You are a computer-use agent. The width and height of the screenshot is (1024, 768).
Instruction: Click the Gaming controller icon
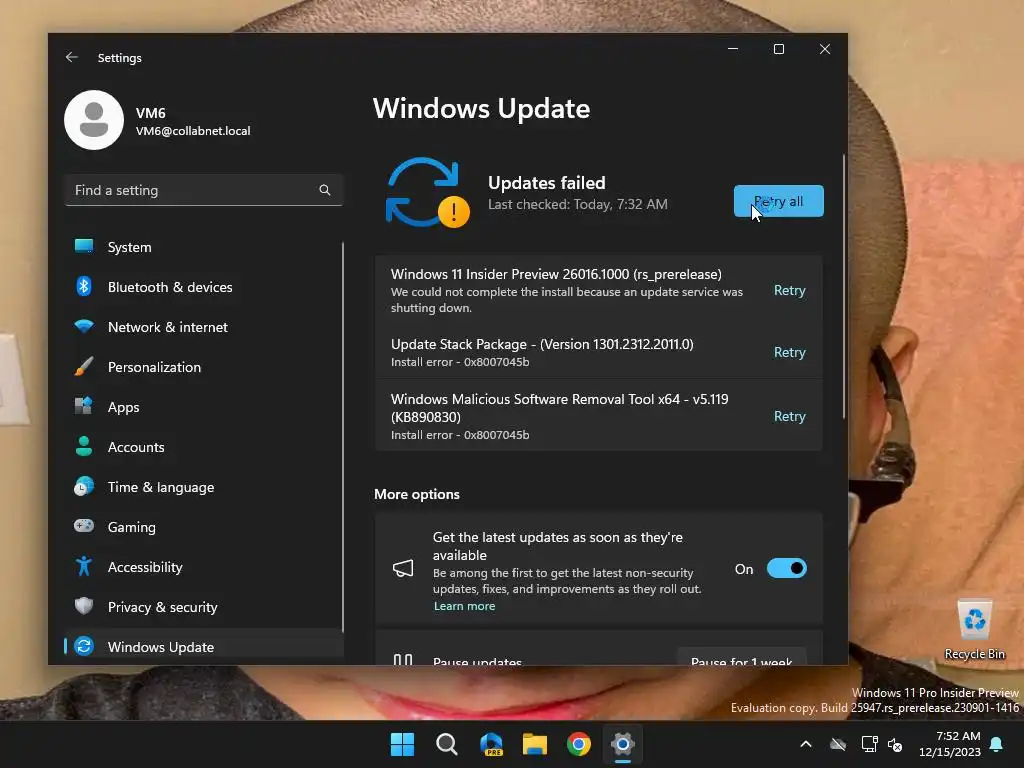tap(84, 526)
